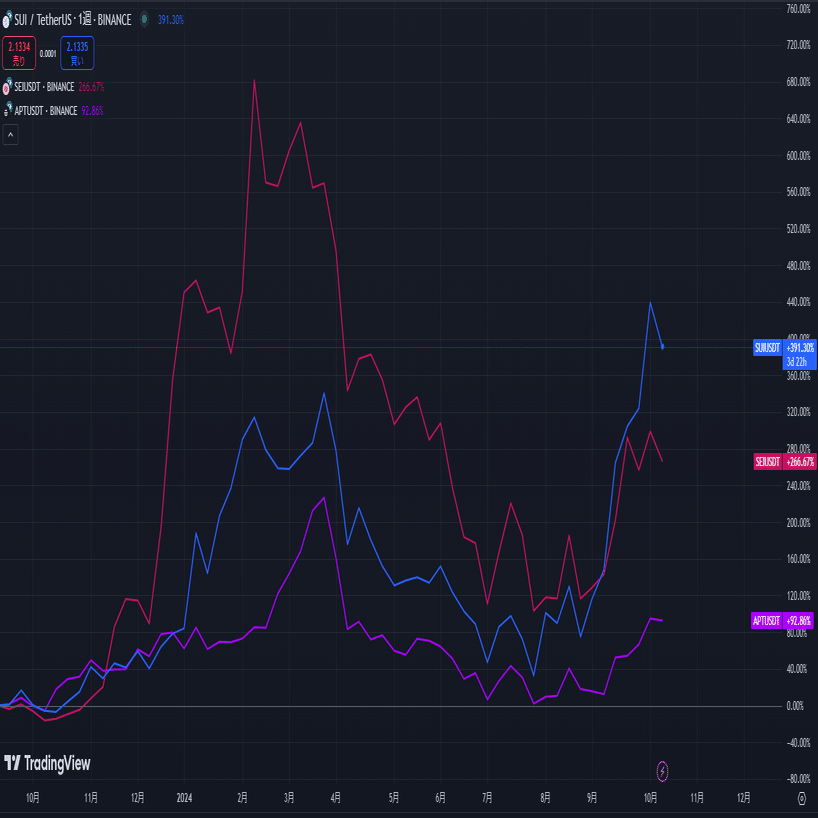Click the APTUSDT purple price label
The width and height of the screenshot is (818, 818).
point(766,621)
